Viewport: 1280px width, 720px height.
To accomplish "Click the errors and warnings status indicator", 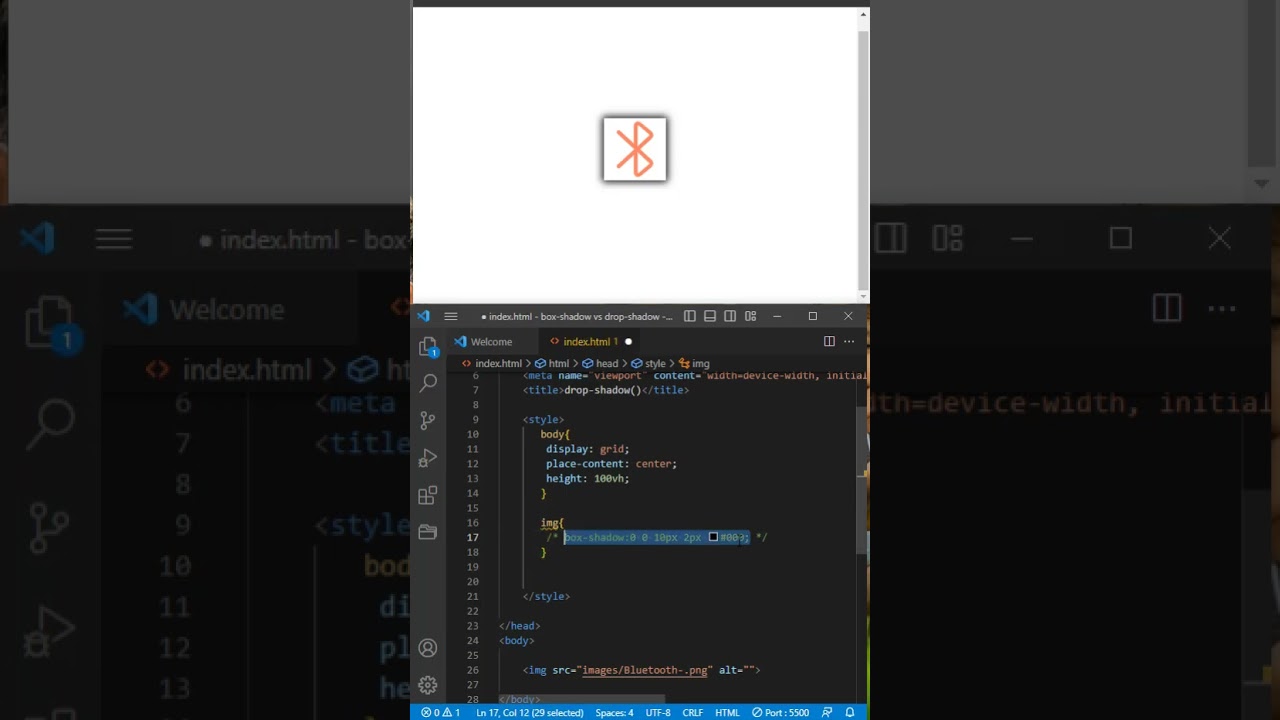I will 441,713.
